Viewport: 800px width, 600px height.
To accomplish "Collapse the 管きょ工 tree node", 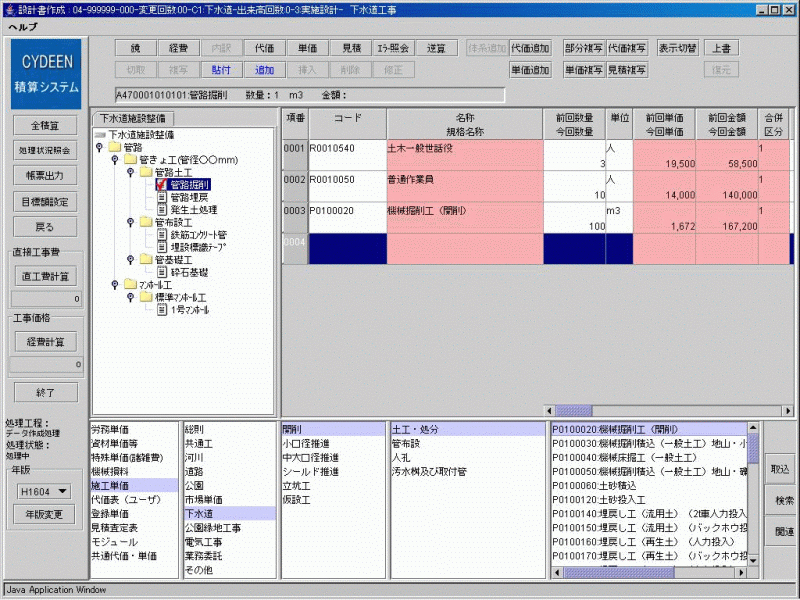I will 114,160.
